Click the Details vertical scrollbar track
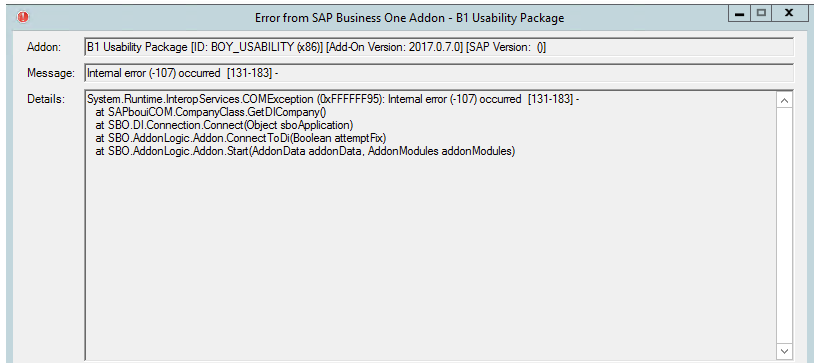The height and width of the screenshot is (363, 814). [784, 225]
